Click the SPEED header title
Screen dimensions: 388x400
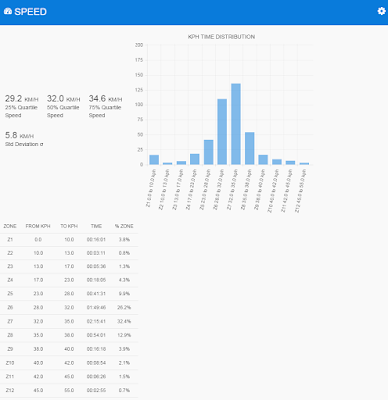30,12
